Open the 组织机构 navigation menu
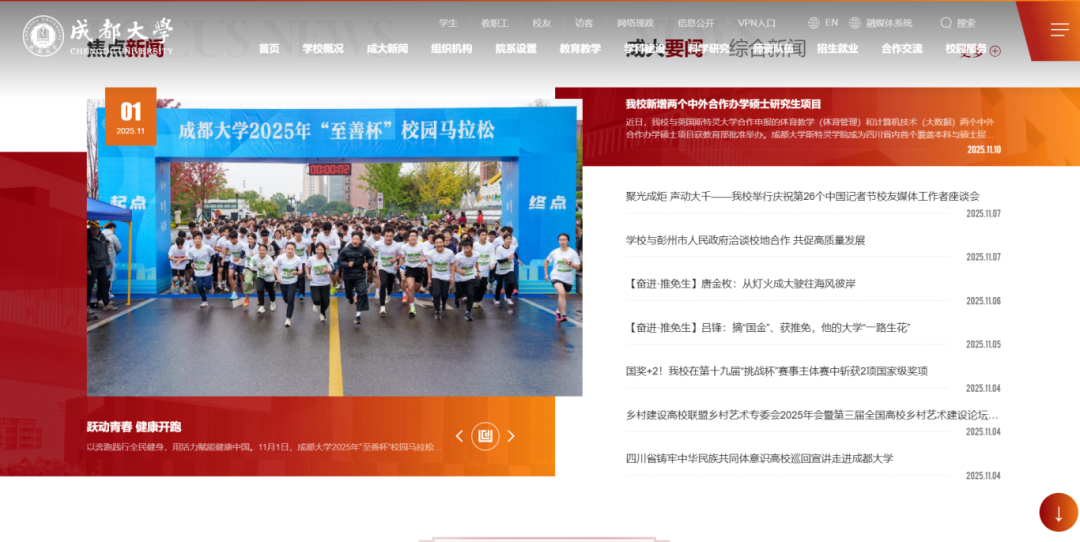 tap(452, 48)
